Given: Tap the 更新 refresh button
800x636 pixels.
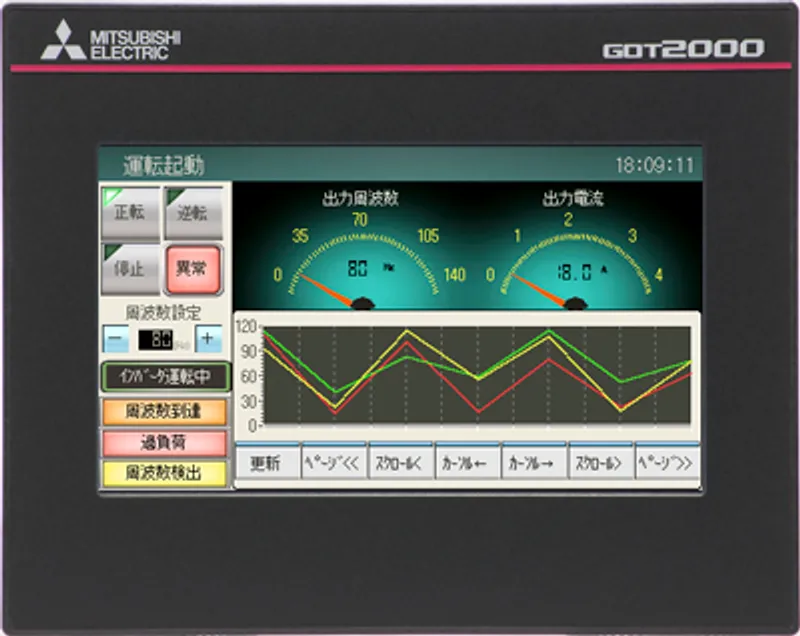Looking at the screenshot, I should pyautogui.click(x=267, y=462).
